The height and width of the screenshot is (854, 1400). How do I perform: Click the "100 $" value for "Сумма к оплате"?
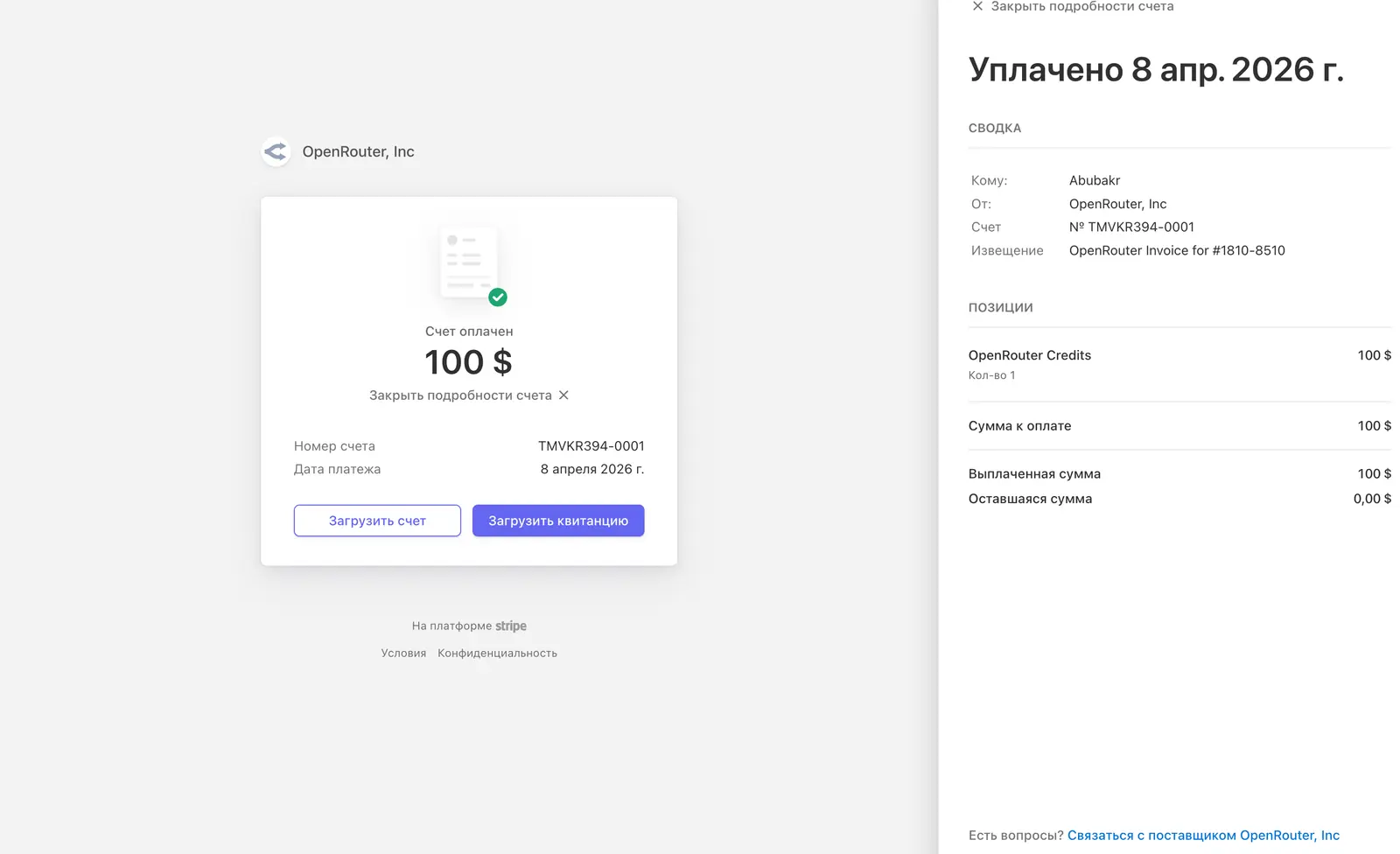[1375, 426]
